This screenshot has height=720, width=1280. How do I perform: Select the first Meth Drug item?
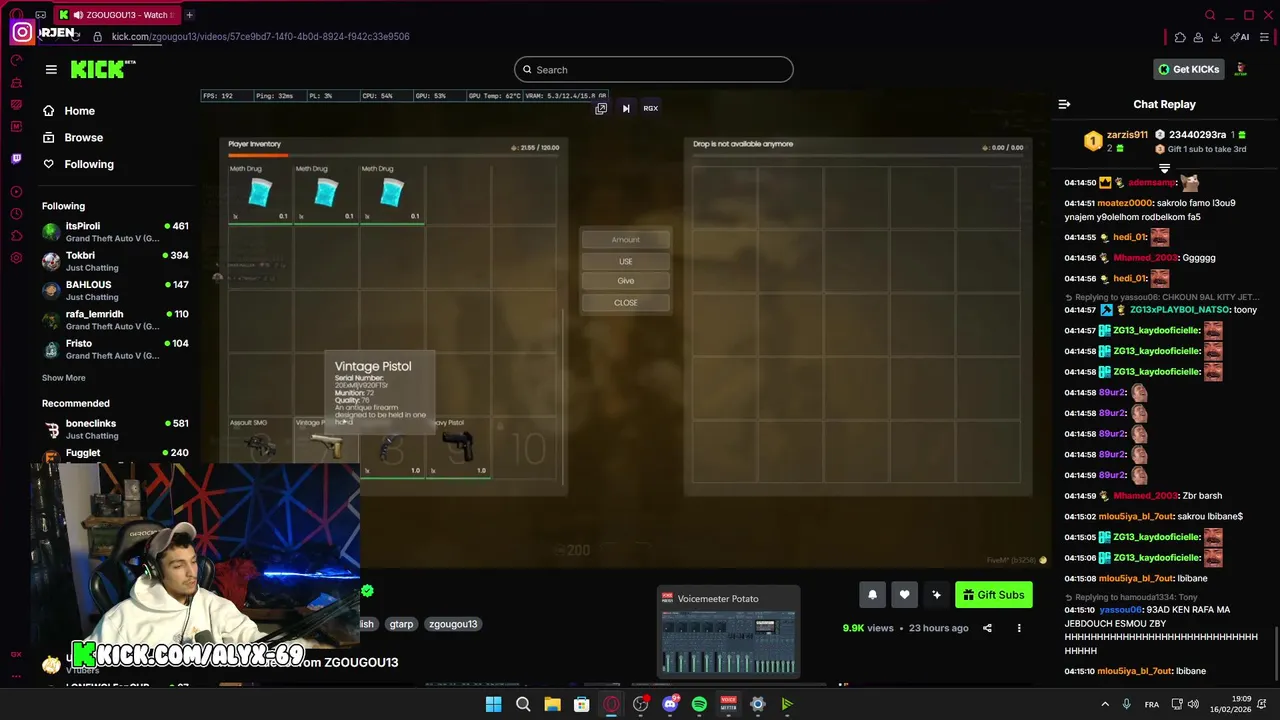point(260,193)
